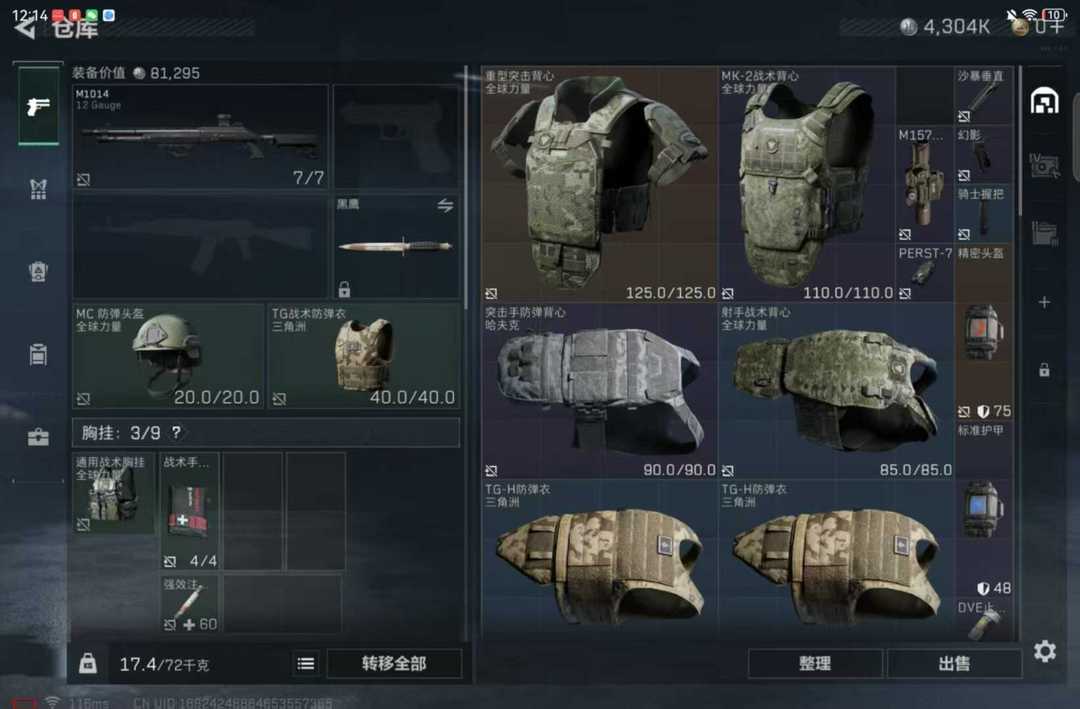Expand the 胸挂 3/9 chest rig bar

[x=266, y=433]
